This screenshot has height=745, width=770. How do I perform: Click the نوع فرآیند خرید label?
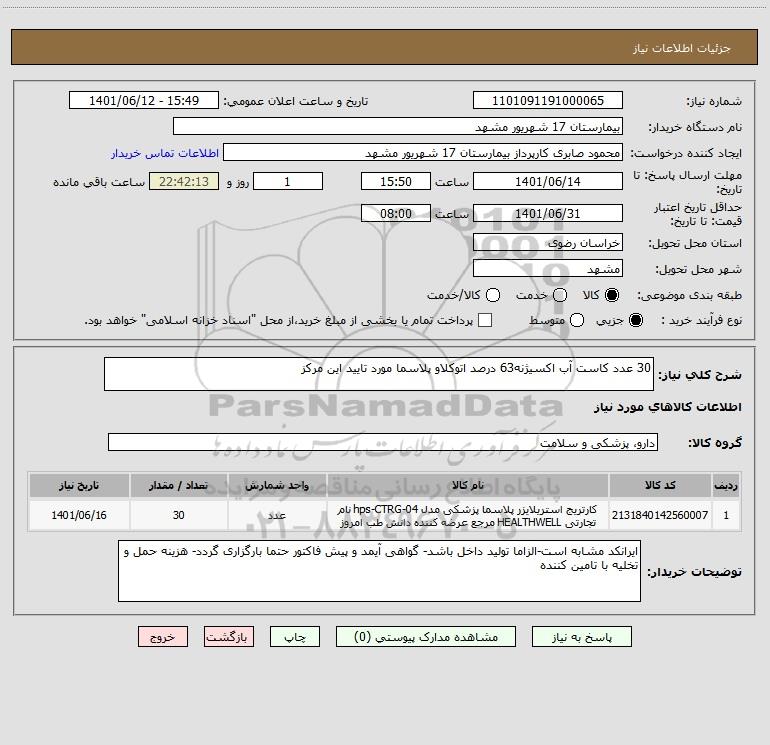click(x=701, y=320)
